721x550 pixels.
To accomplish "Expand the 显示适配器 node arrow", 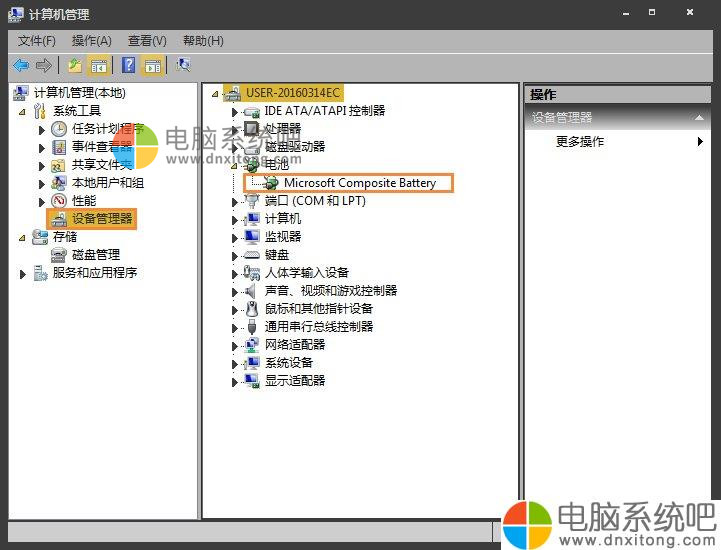I will tap(235, 382).
